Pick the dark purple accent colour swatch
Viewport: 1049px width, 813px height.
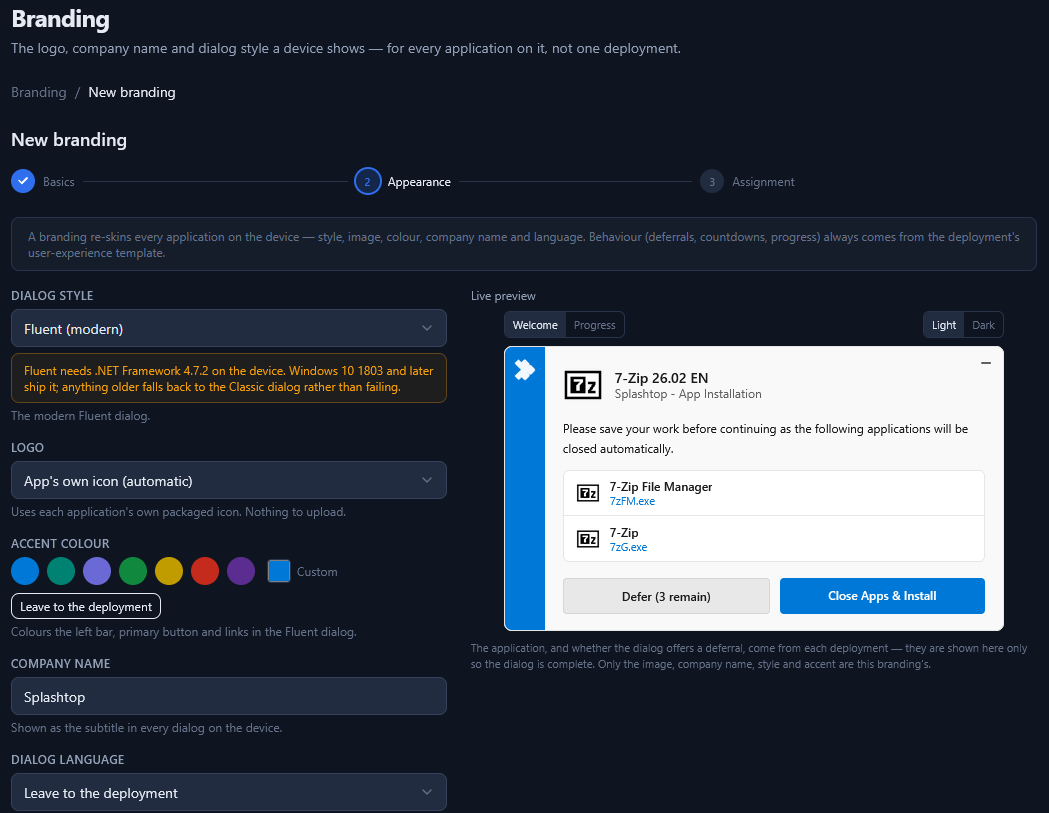point(241,571)
